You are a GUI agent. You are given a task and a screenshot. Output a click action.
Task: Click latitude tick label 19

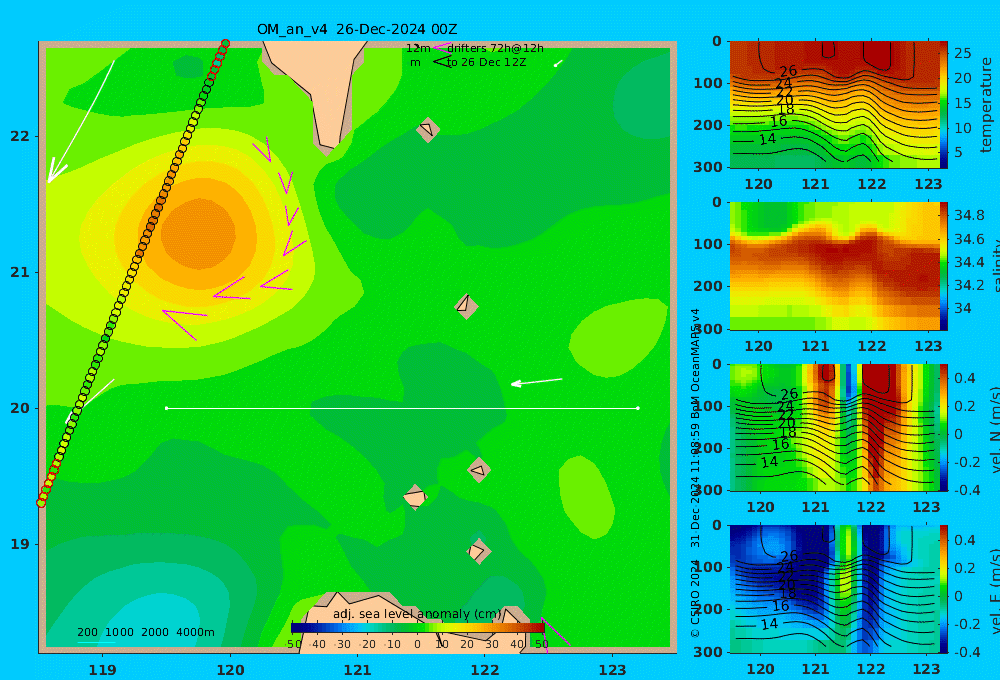coord(20,544)
